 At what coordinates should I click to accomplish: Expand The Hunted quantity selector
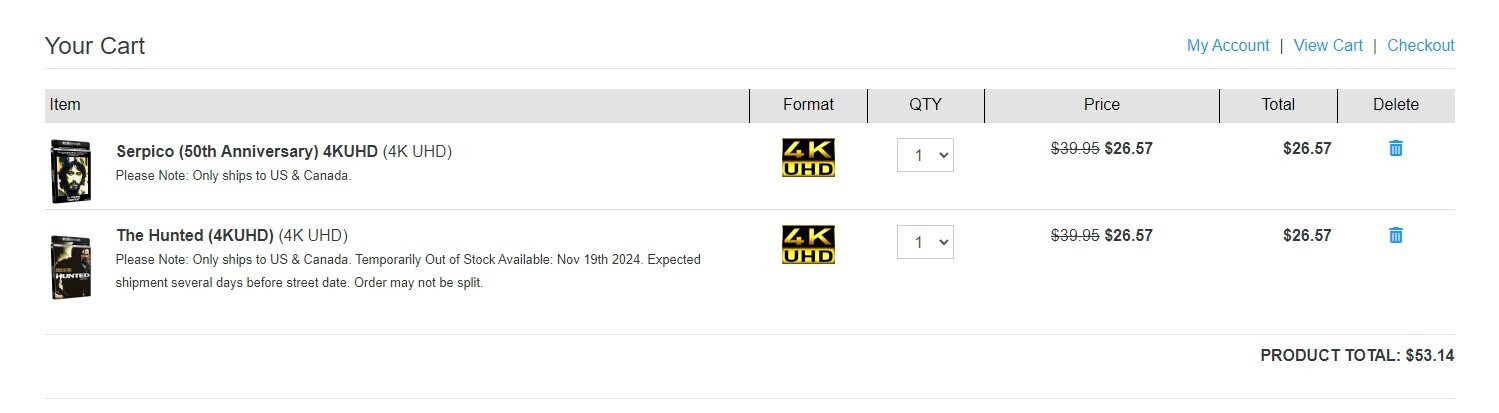(x=925, y=242)
